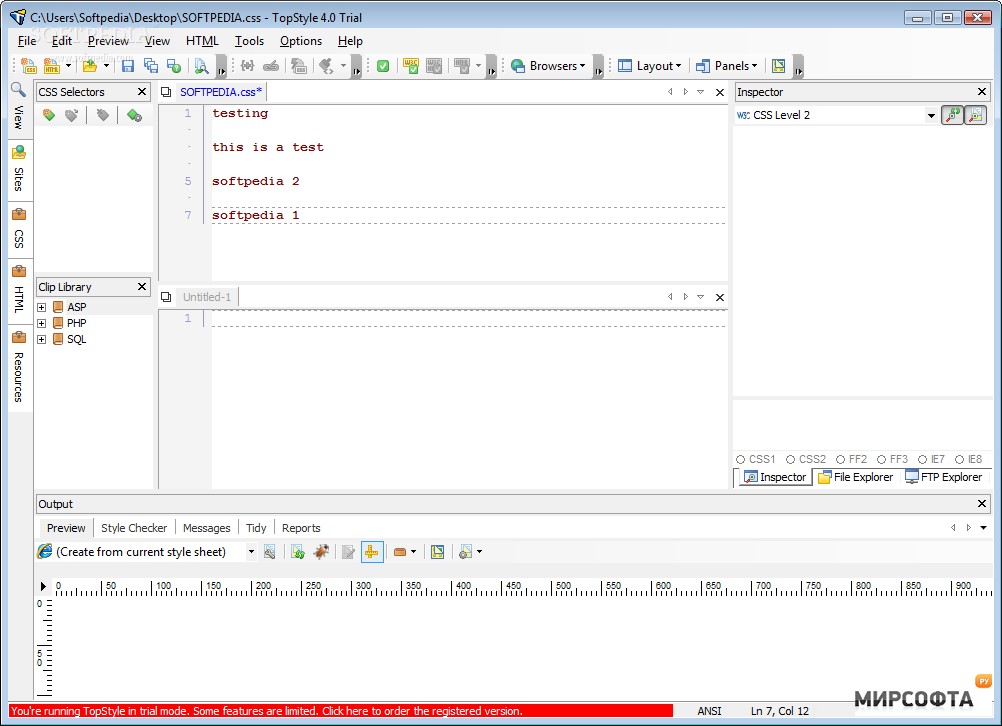Open the Preview menu
Screen dimensions: 1002x726
click(x=108, y=41)
